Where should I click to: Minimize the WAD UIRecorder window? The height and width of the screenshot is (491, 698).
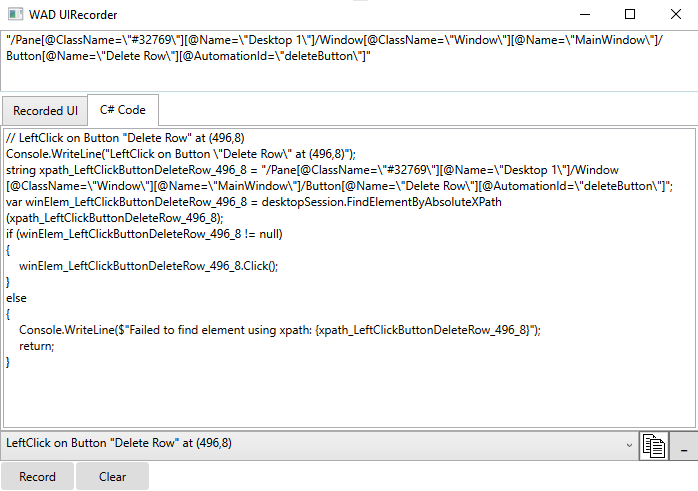pos(585,14)
